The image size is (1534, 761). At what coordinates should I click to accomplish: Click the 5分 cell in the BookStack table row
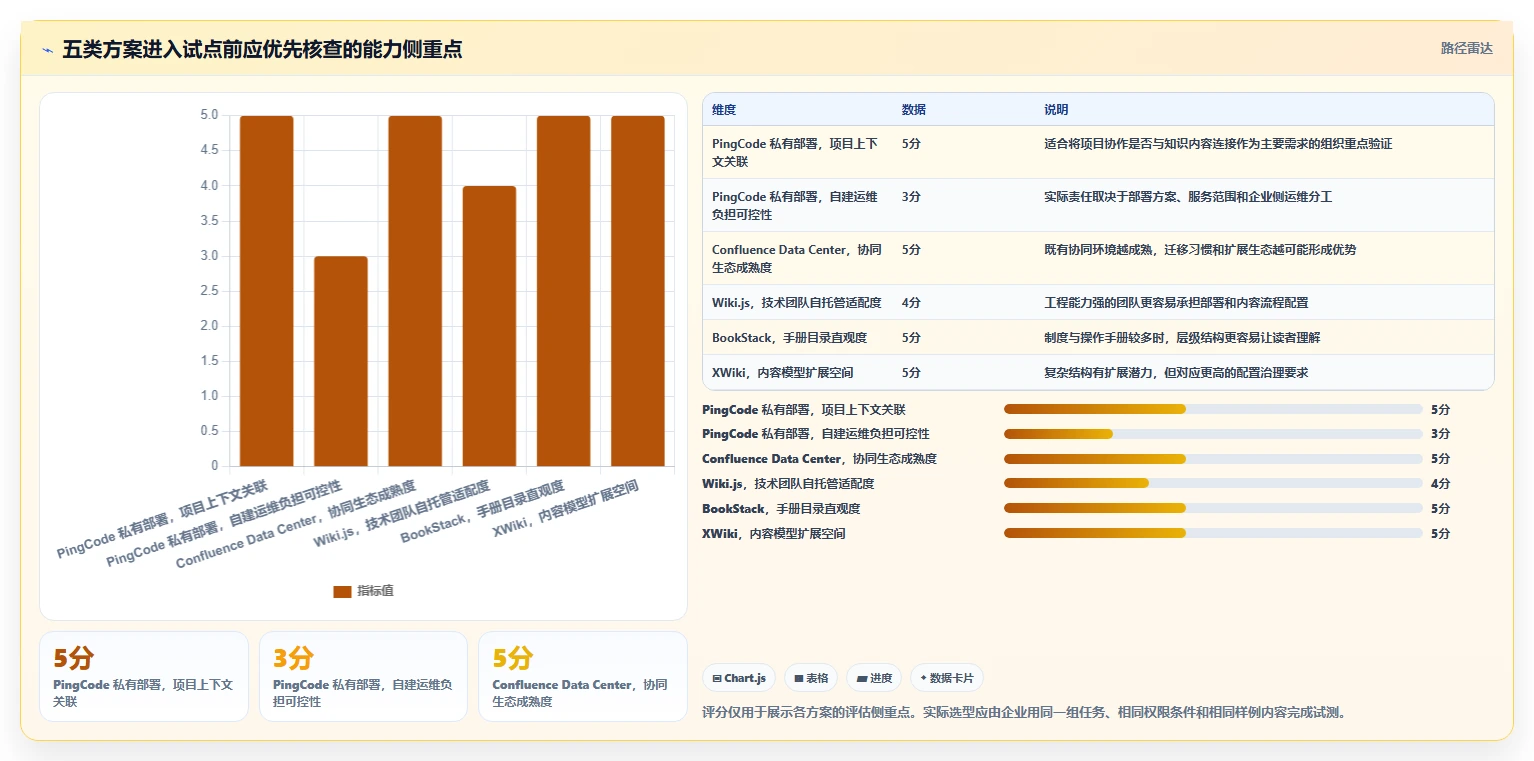[911, 337]
